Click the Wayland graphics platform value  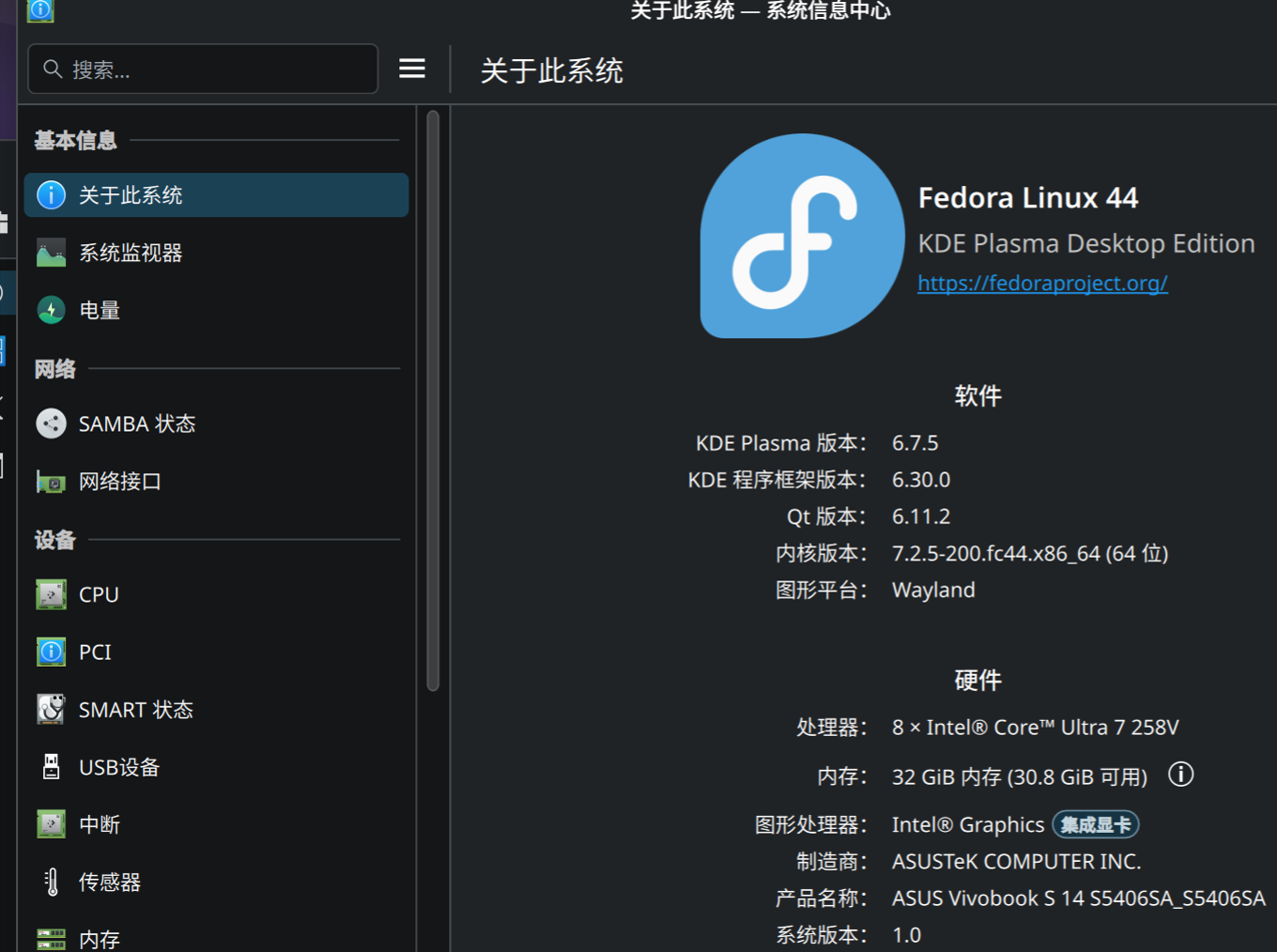point(933,591)
